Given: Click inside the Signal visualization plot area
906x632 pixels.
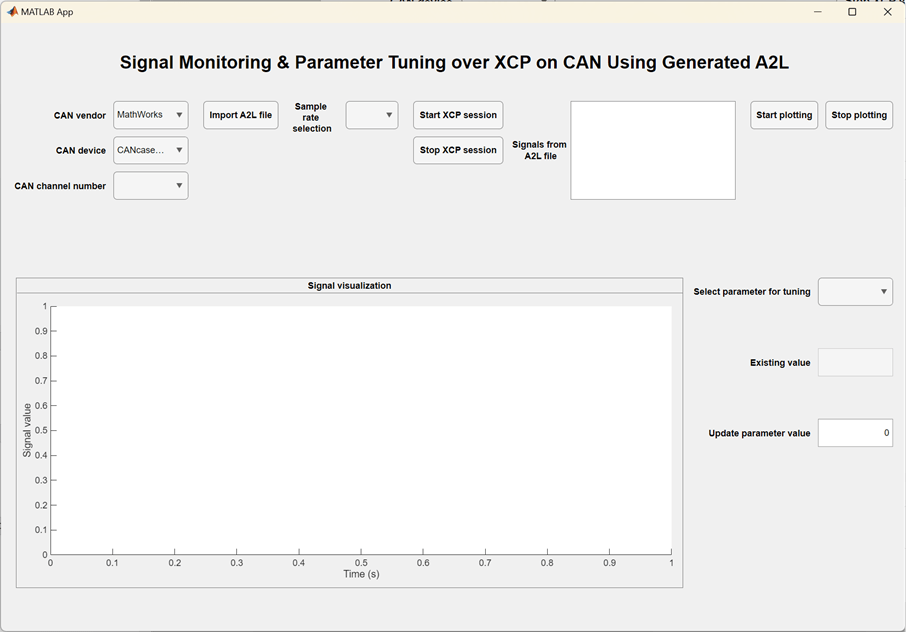Looking at the screenshot, I should [361, 430].
